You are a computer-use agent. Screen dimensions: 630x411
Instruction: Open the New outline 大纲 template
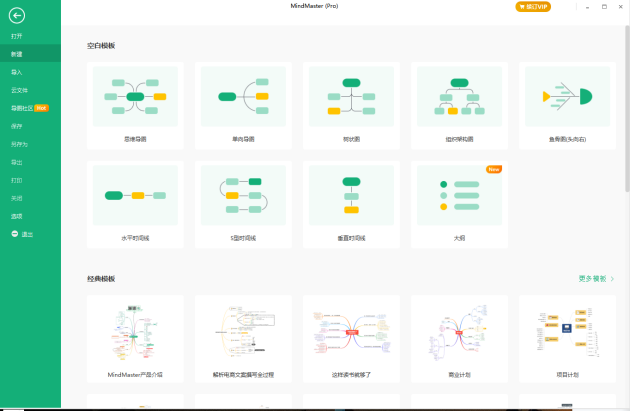click(x=459, y=204)
